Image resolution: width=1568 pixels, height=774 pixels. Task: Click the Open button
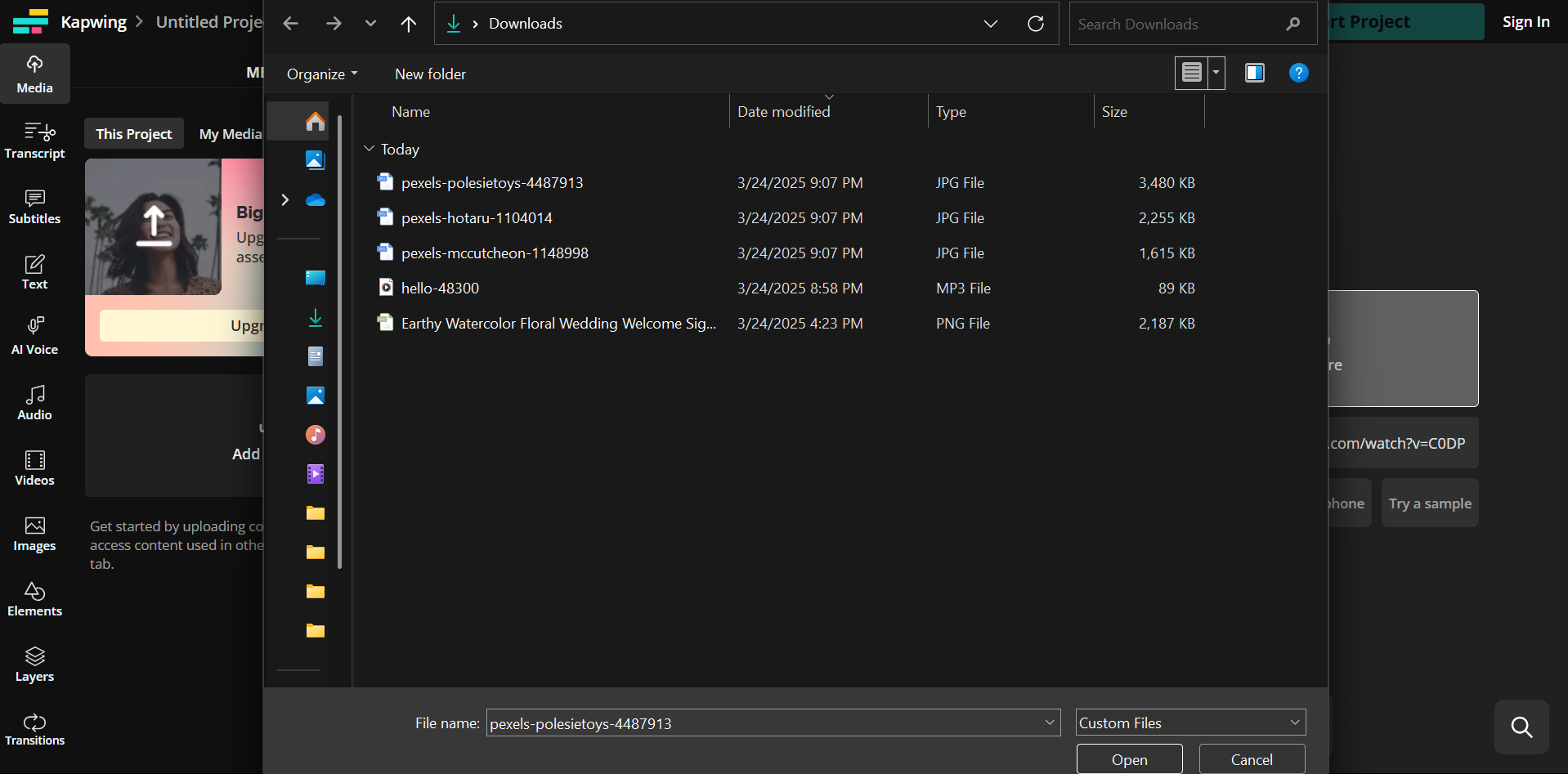(x=1129, y=759)
